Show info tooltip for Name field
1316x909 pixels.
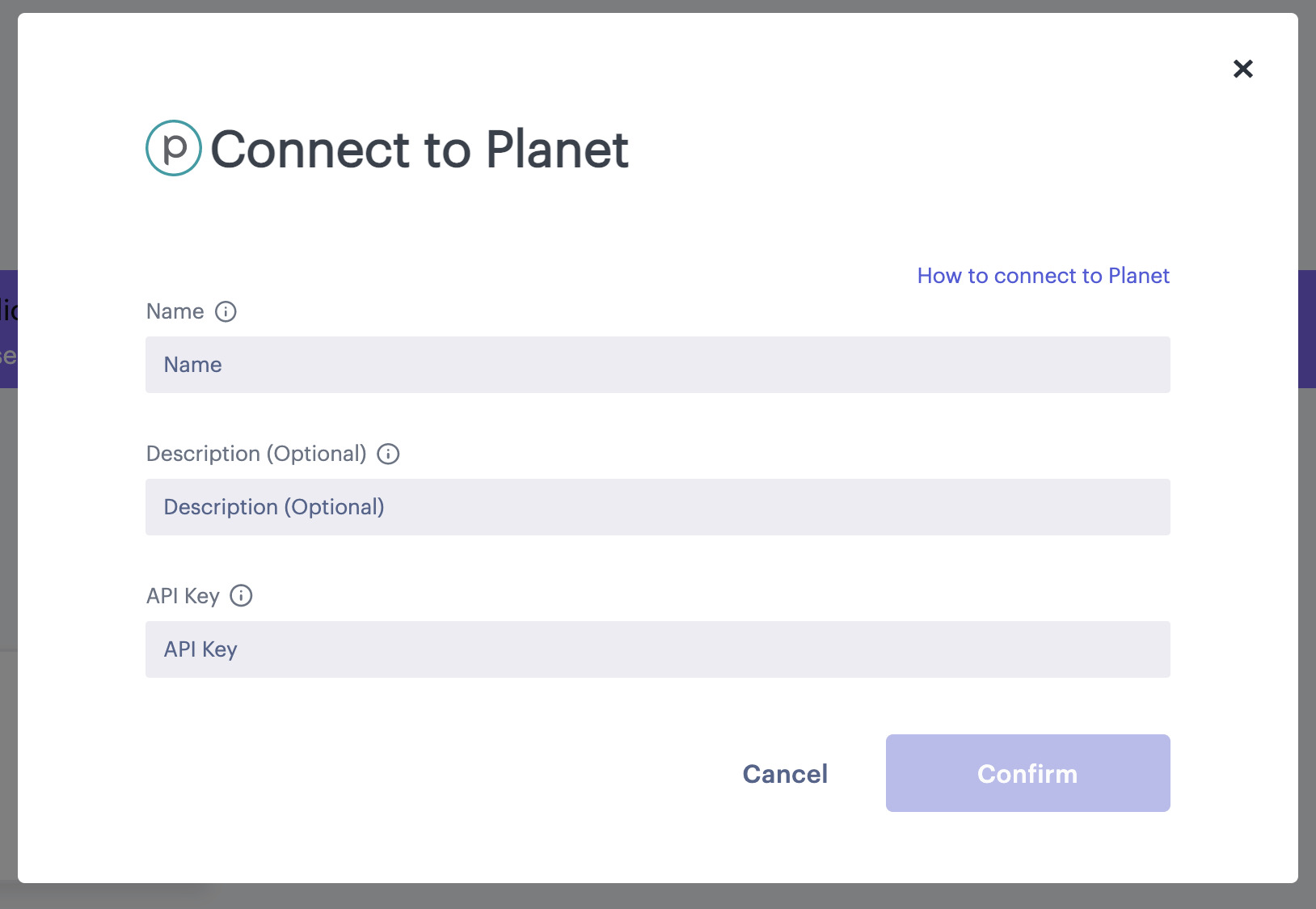point(226,311)
